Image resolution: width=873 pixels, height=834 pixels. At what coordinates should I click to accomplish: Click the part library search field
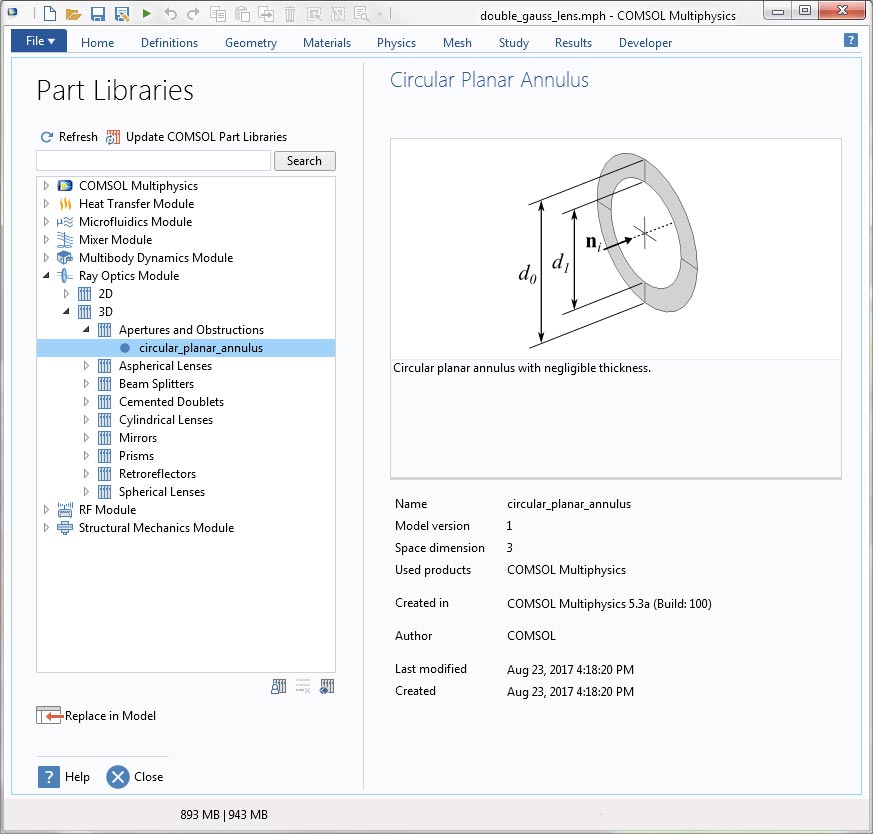(153, 161)
